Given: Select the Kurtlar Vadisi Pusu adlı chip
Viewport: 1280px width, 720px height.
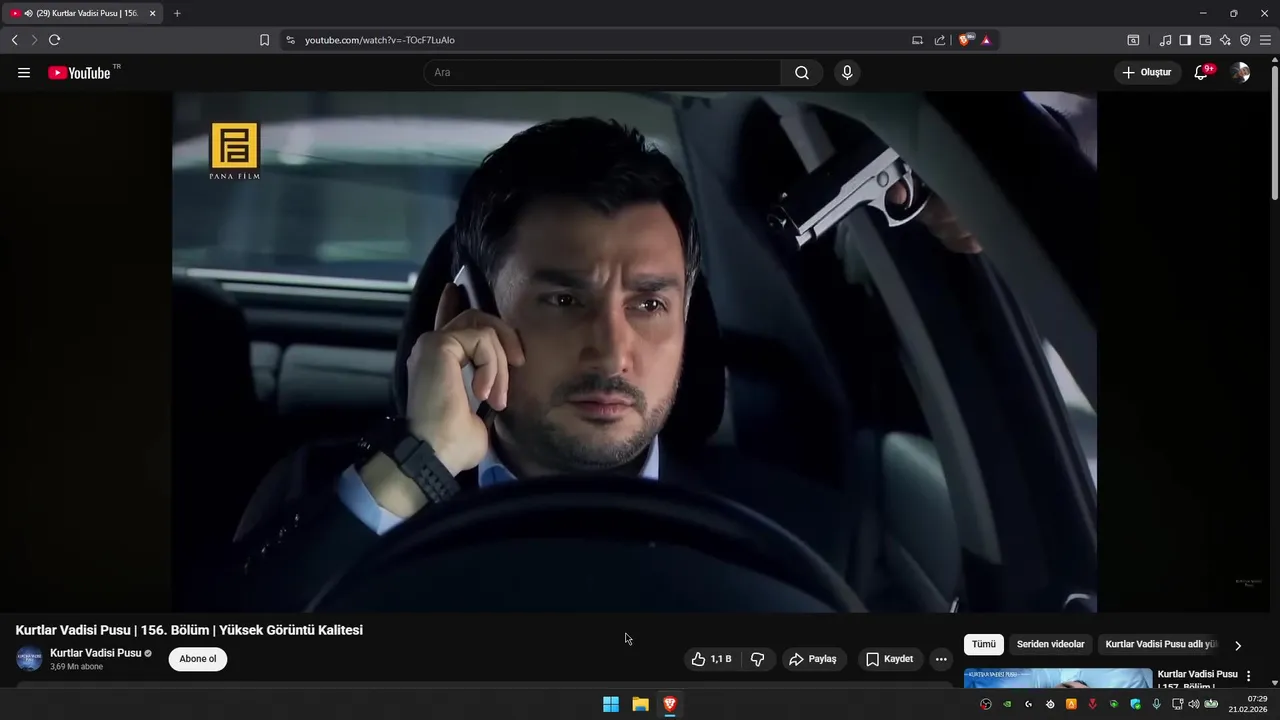Looking at the screenshot, I should [x=1161, y=644].
